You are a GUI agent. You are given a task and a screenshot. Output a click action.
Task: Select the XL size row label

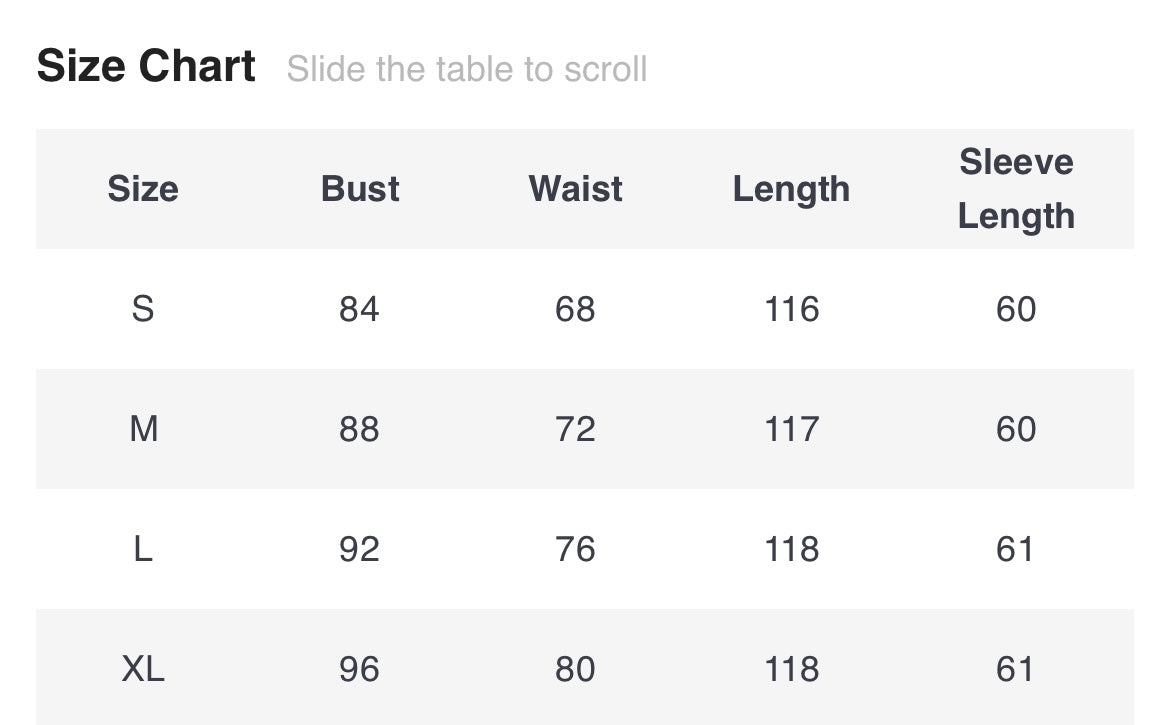(x=143, y=669)
